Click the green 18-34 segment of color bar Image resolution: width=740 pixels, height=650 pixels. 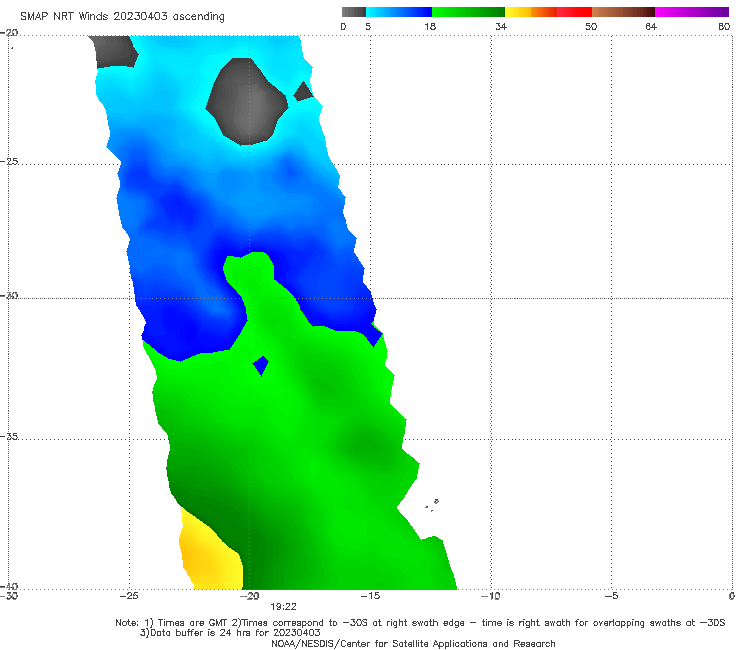click(x=468, y=12)
